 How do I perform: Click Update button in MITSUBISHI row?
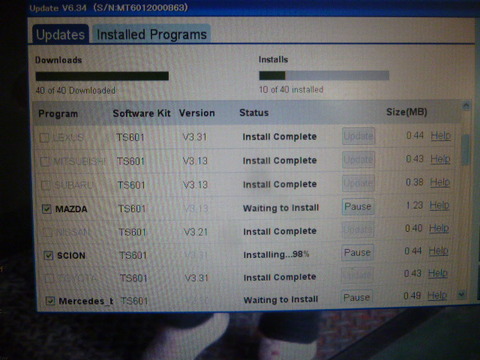(358, 160)
